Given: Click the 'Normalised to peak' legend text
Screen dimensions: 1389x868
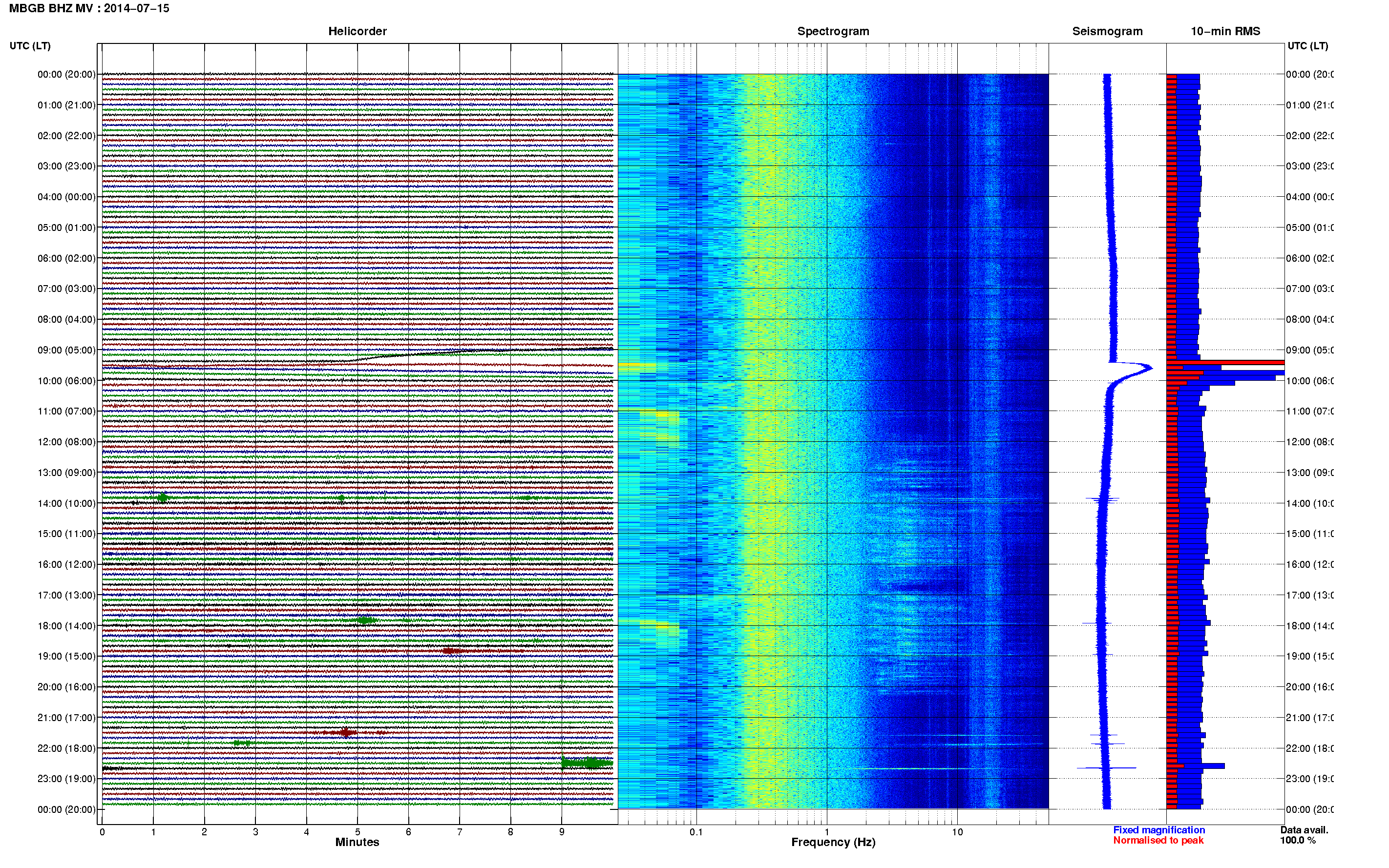Looking at the screenshot, I should coord(1158,841).
